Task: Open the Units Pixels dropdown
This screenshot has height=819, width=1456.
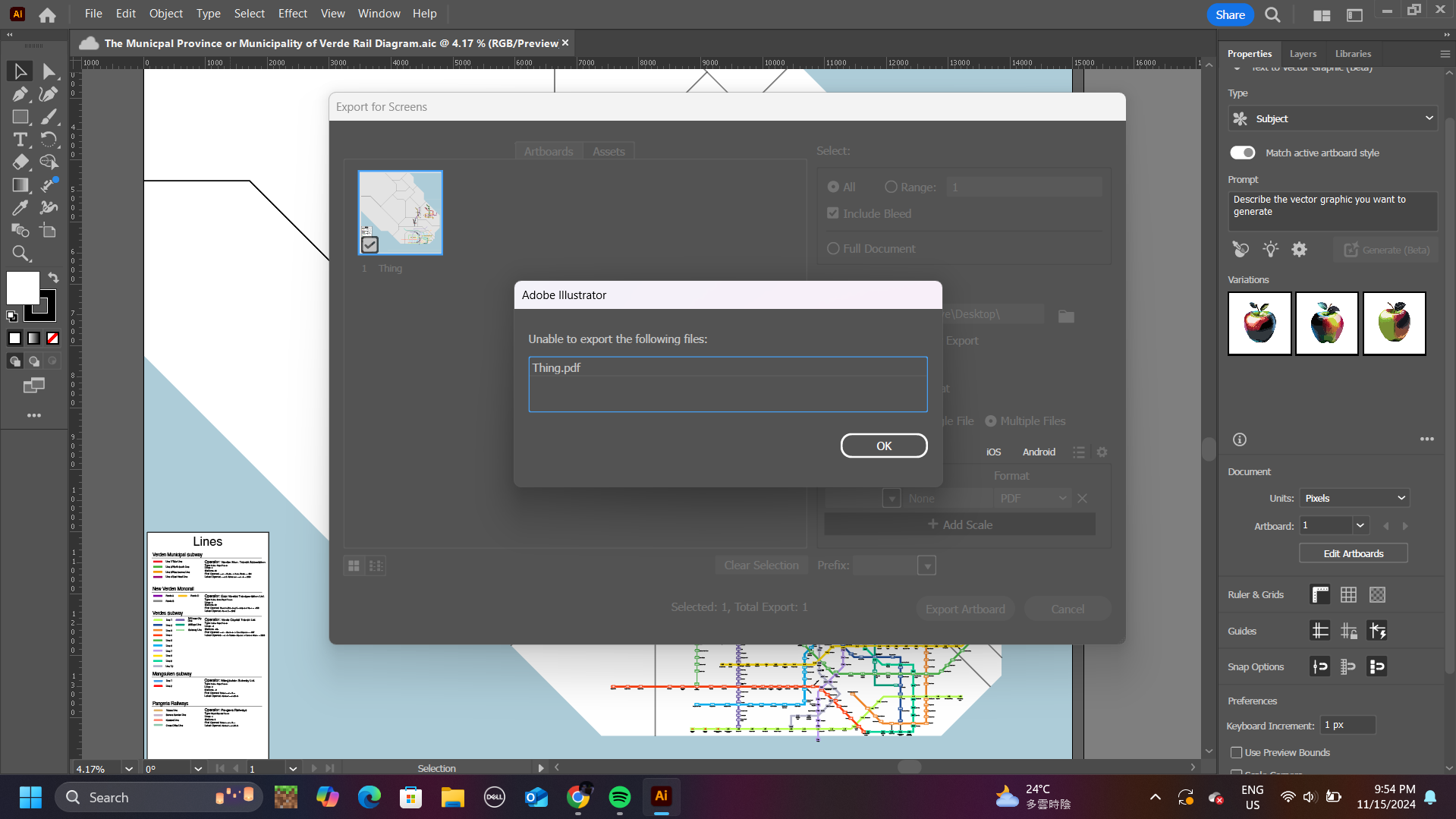Action: pyautogui.click(x=1354, y=498)
